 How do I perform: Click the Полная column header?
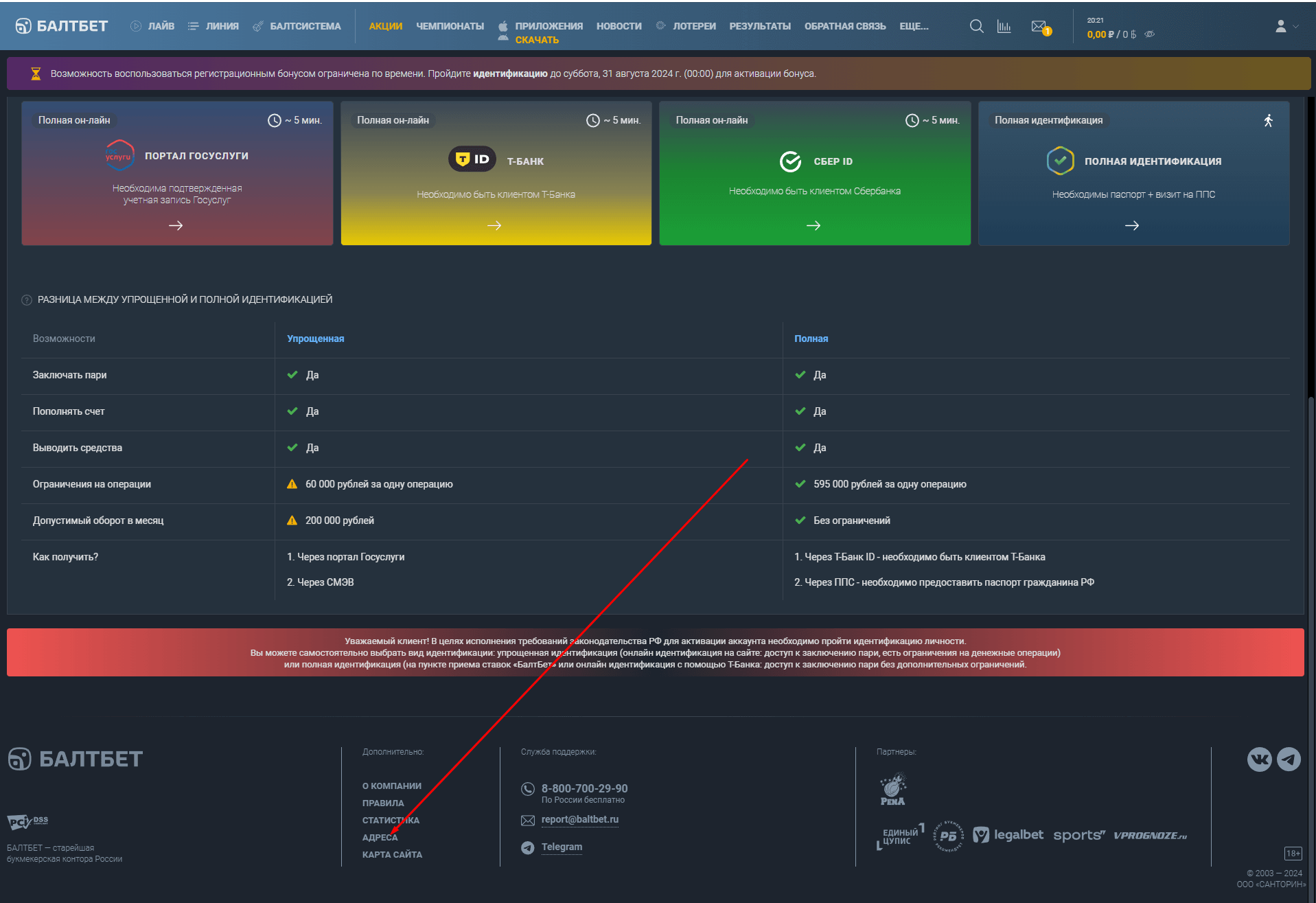point(811,339)
